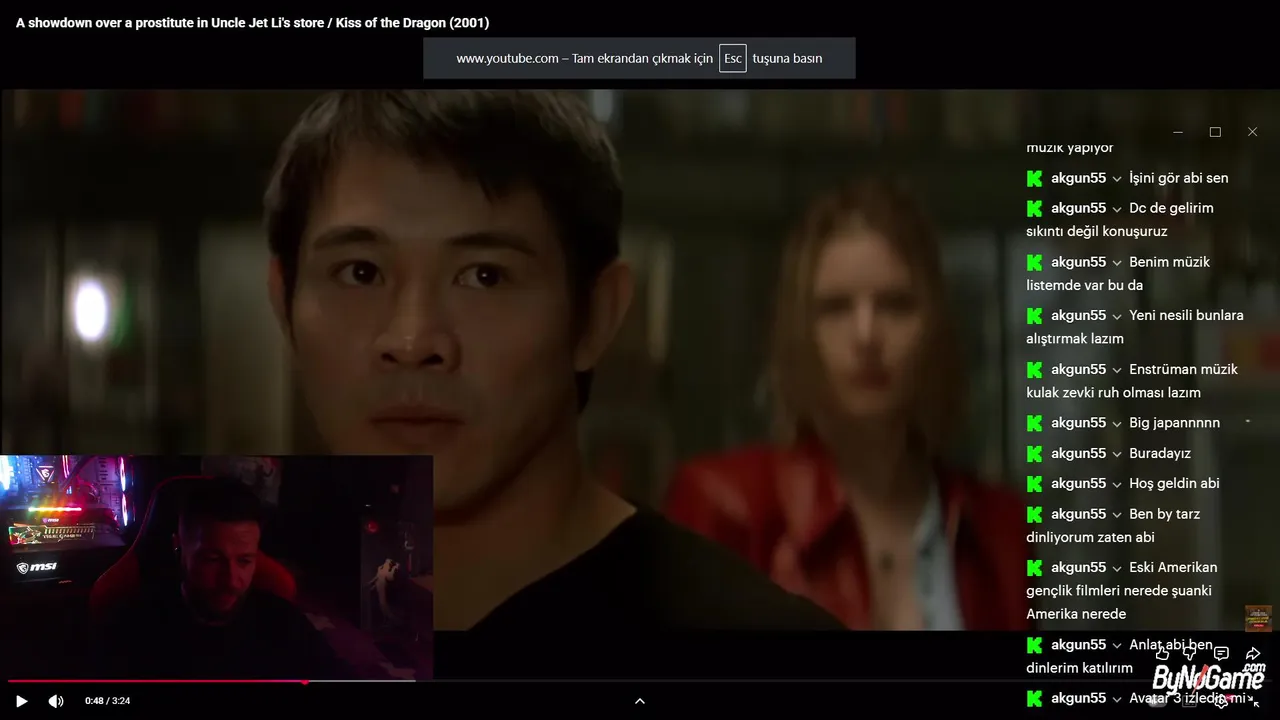Screen dimensions: 1280x720
Task: Maximize the chat overlay window
Action: pos(1215,132)
